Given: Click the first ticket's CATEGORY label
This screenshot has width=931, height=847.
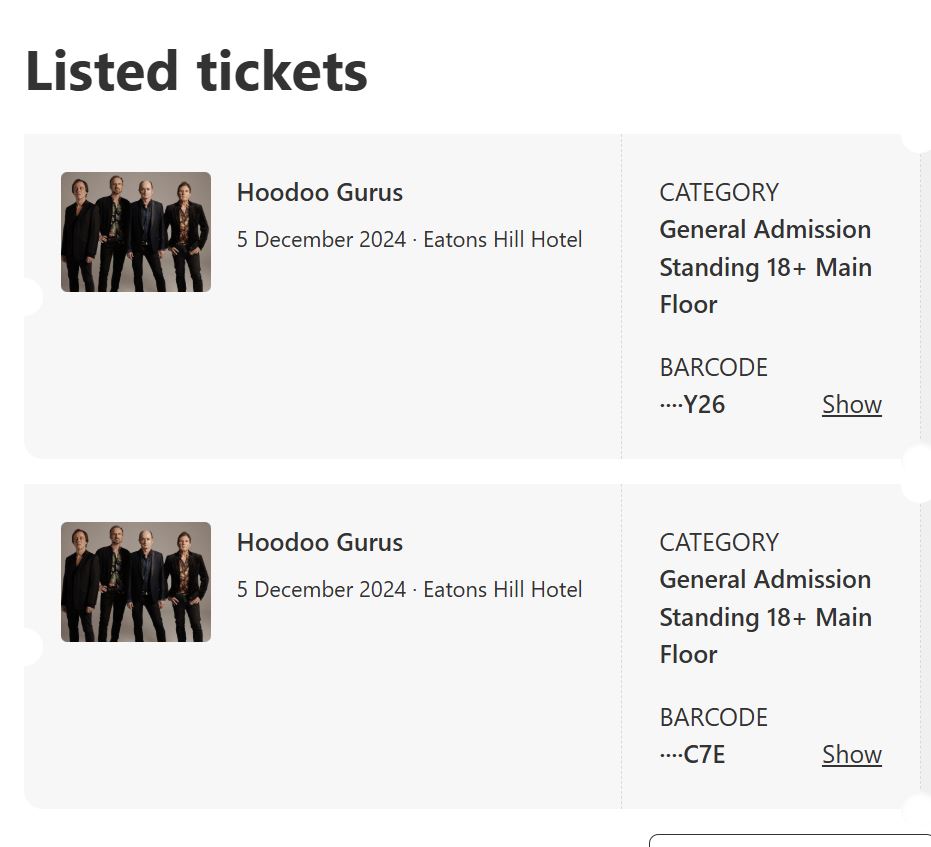Looking at the screenshot, I should tap(718, 192).
